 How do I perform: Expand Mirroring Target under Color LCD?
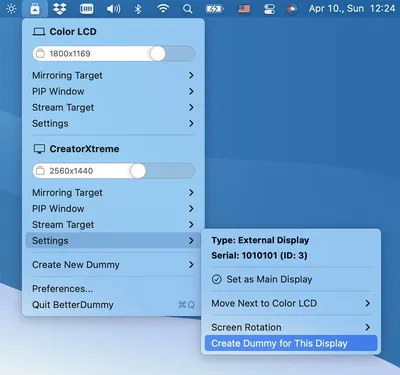(113, 75)
